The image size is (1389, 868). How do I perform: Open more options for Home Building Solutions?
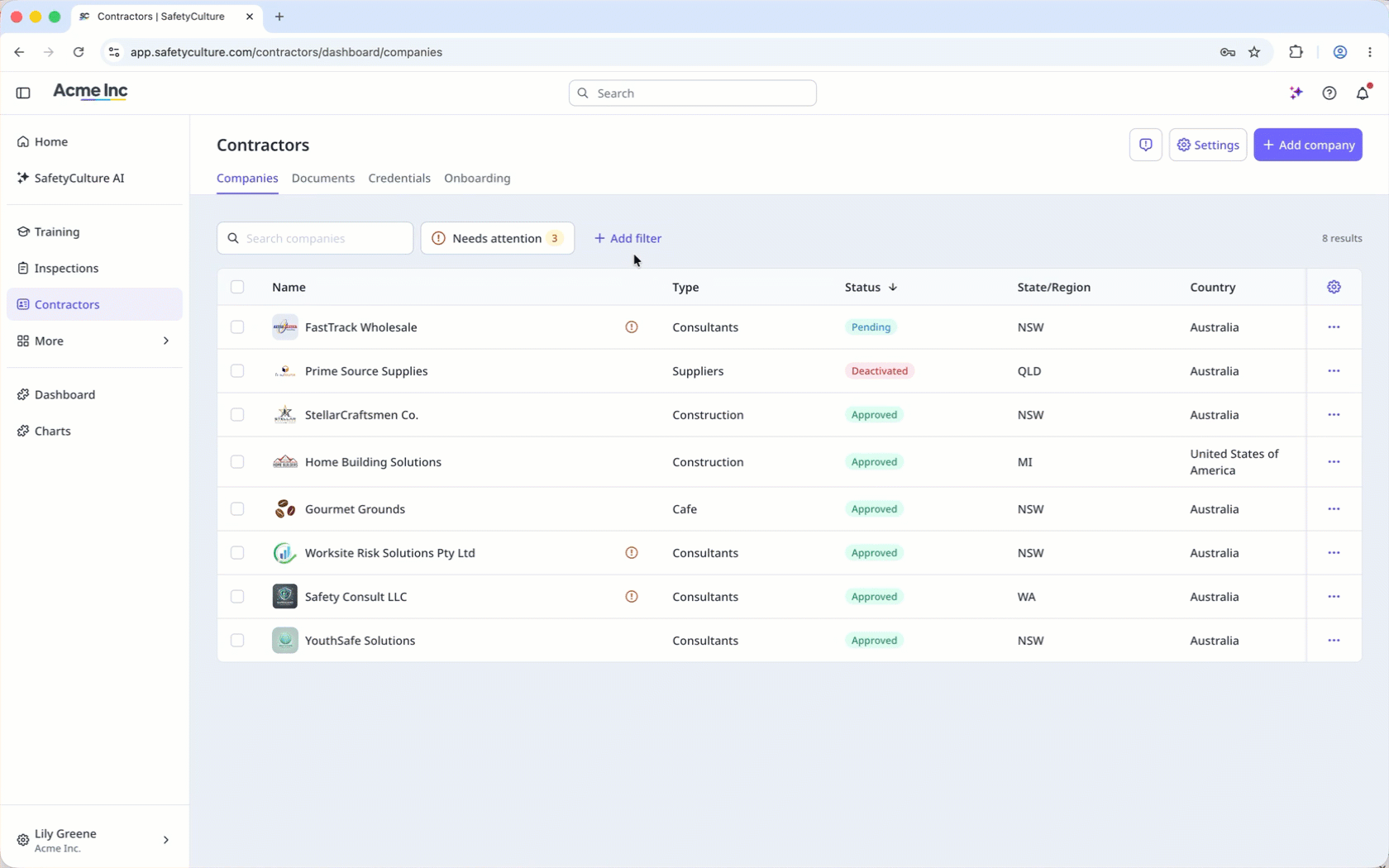click(x=1334, y=462)
